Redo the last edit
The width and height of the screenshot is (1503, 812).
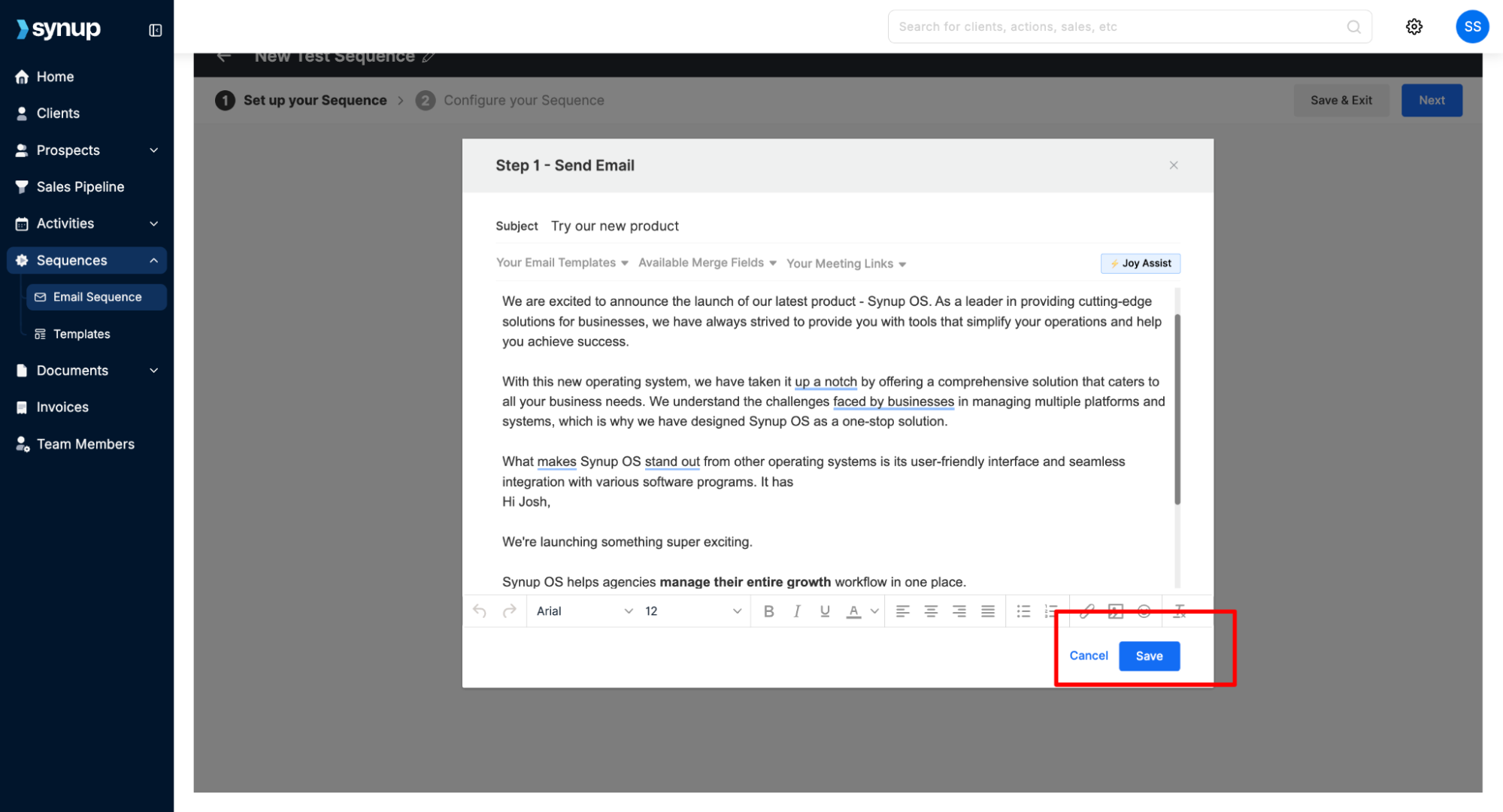tap(509, 611)
